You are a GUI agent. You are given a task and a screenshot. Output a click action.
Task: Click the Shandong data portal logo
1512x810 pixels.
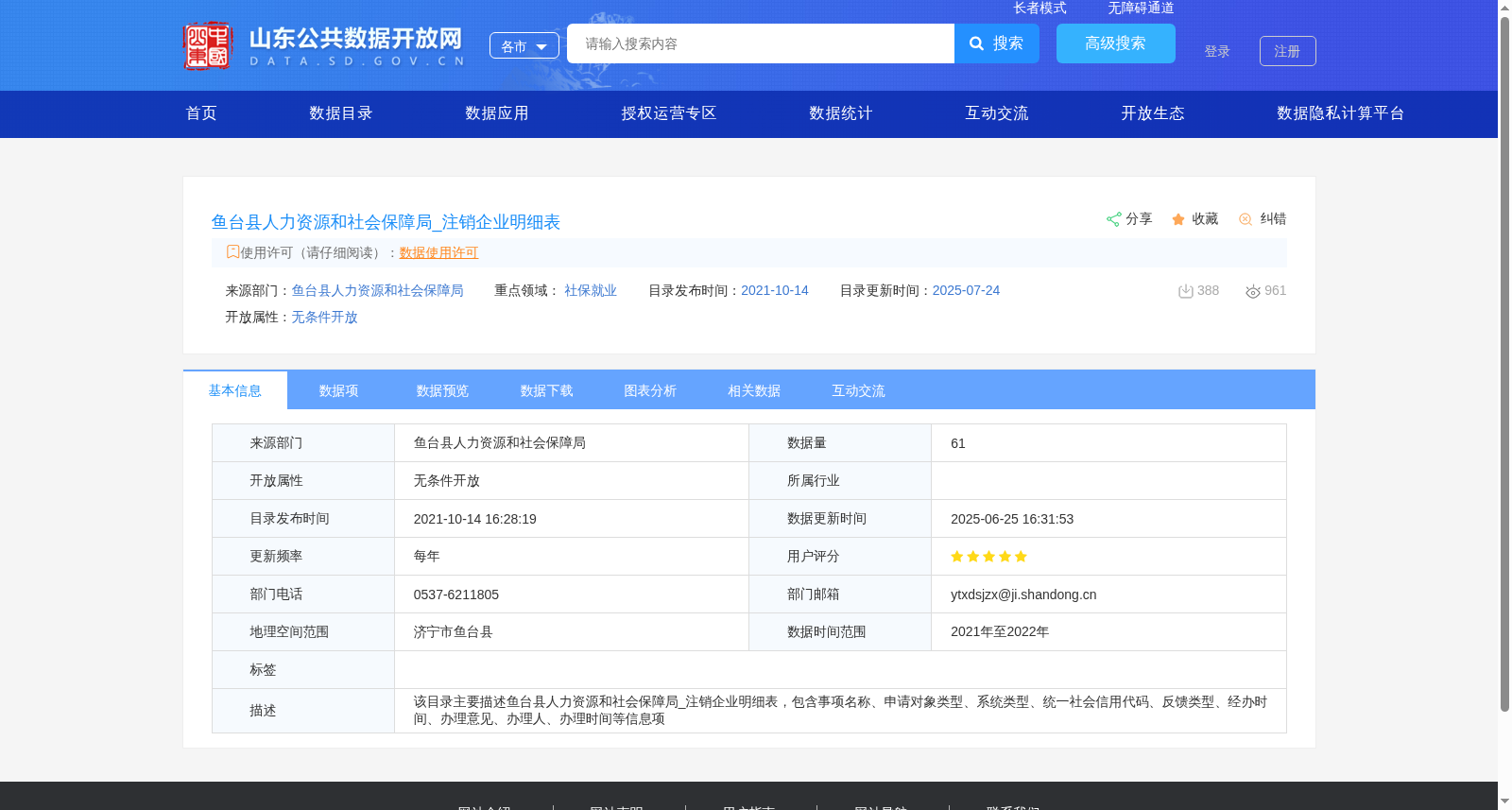pyautogui.click(x=323, y=45)
